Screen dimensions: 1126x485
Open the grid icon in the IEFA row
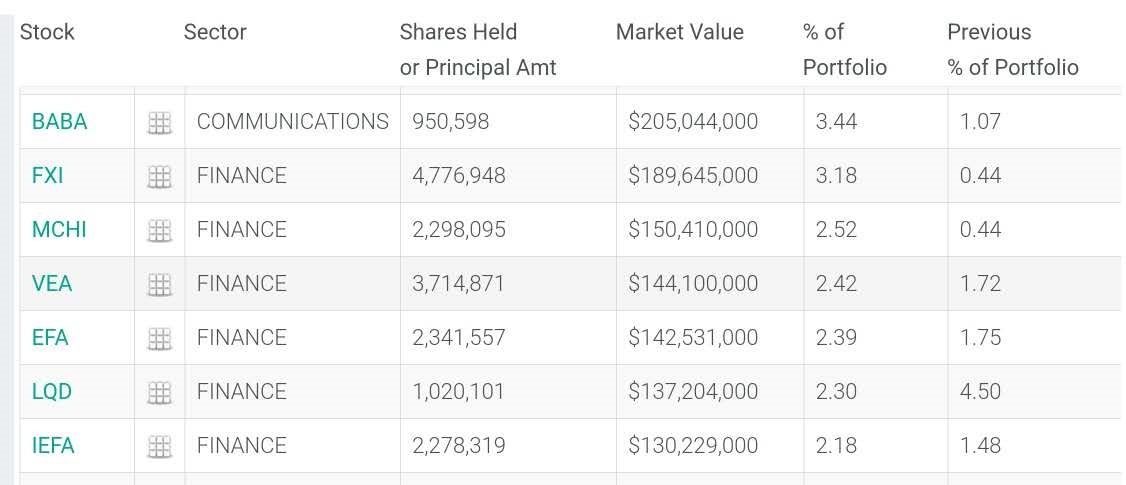(160, 447)
